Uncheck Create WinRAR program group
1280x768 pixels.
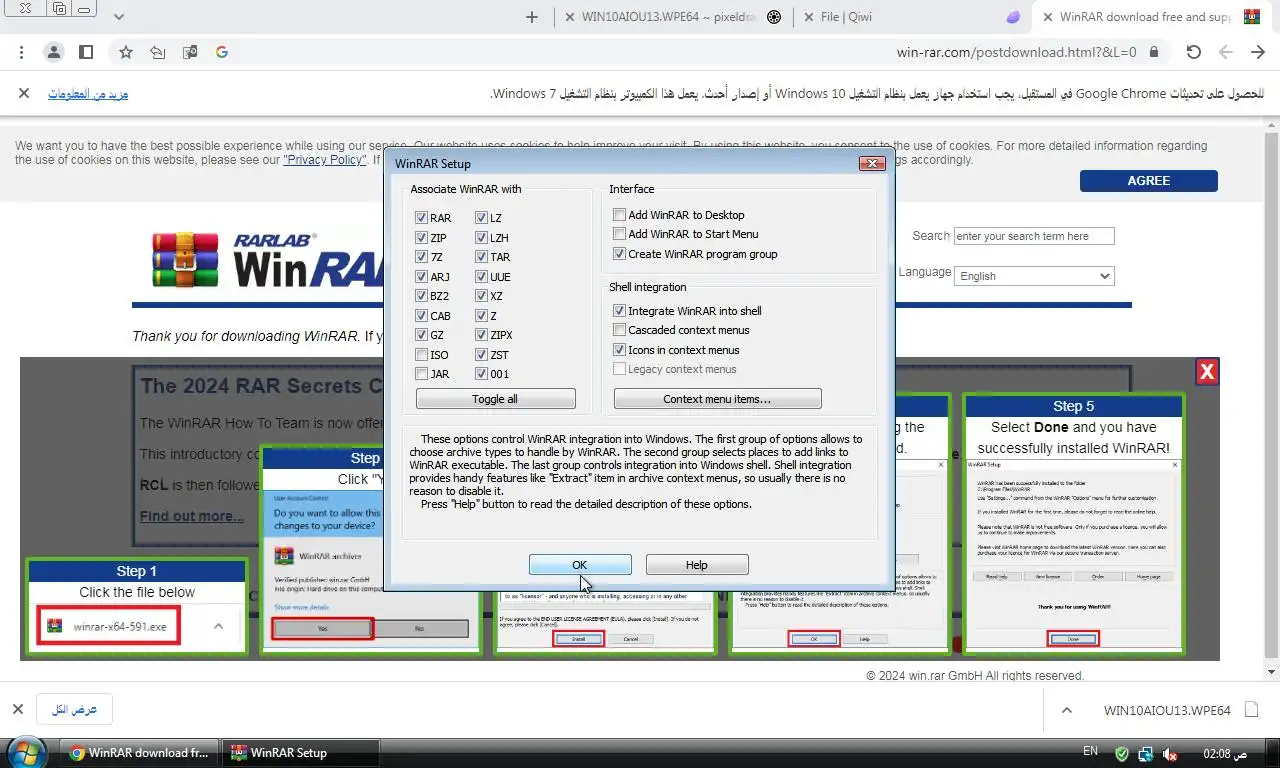pyautogui.click(x=620, y=254)
